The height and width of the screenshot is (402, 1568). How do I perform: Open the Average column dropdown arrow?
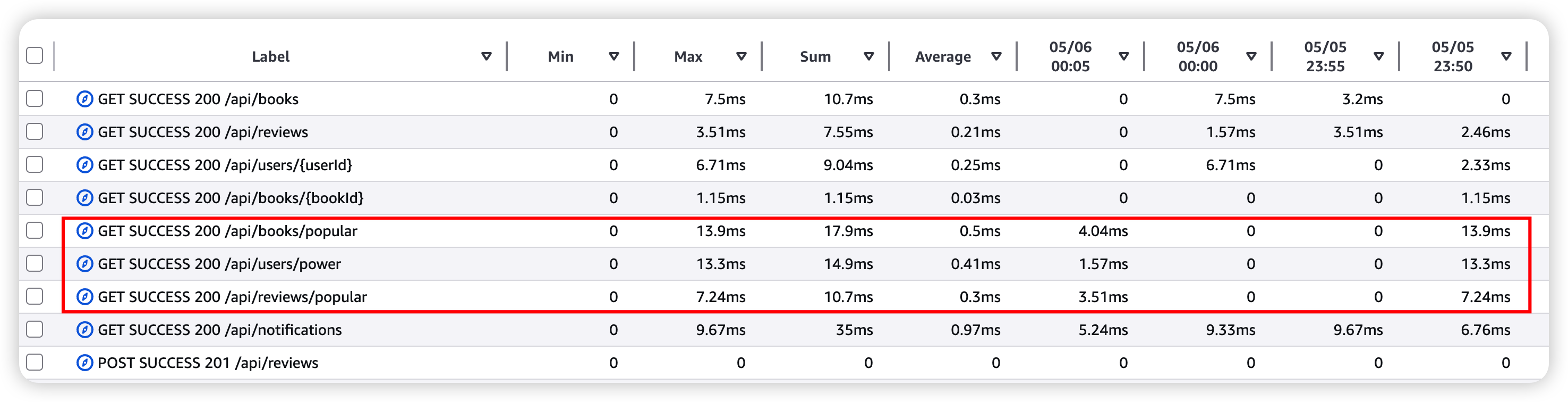tap(996, 56)
